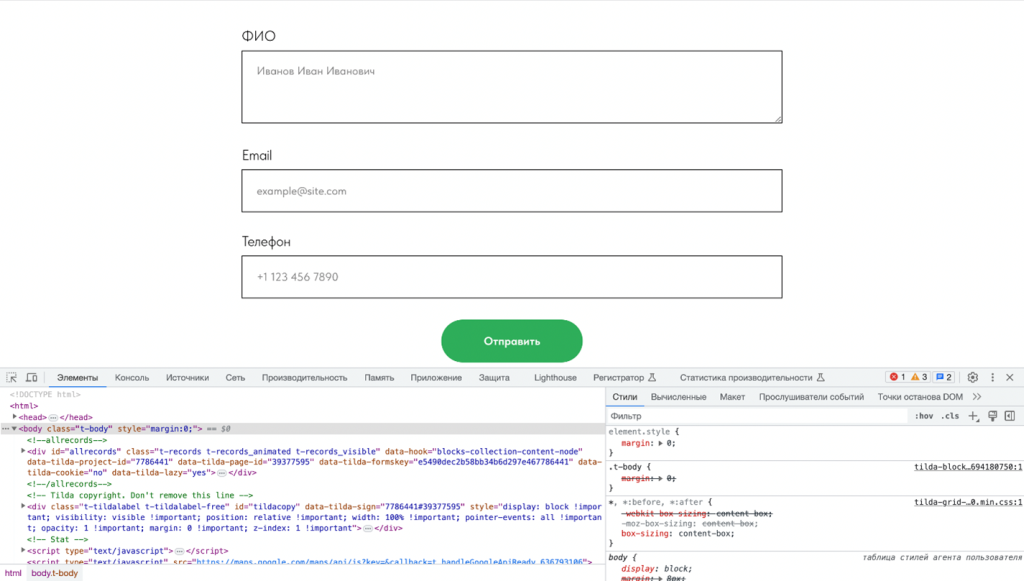This screenshot has width=1024, height=581.
Task: Expand margin shorthand in element.style
Action: [660, 443]
